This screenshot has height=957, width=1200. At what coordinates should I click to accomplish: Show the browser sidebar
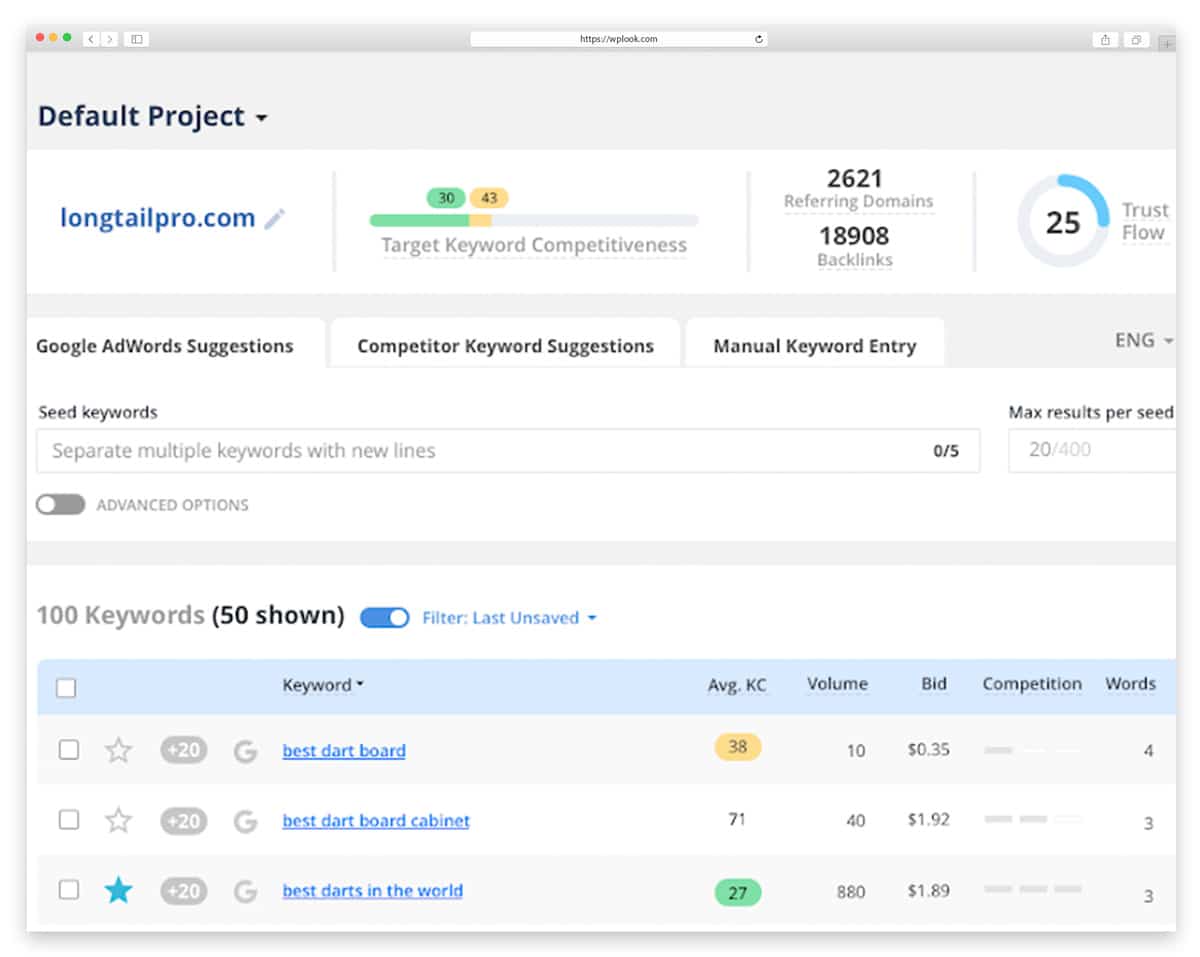tap(137, 39)
